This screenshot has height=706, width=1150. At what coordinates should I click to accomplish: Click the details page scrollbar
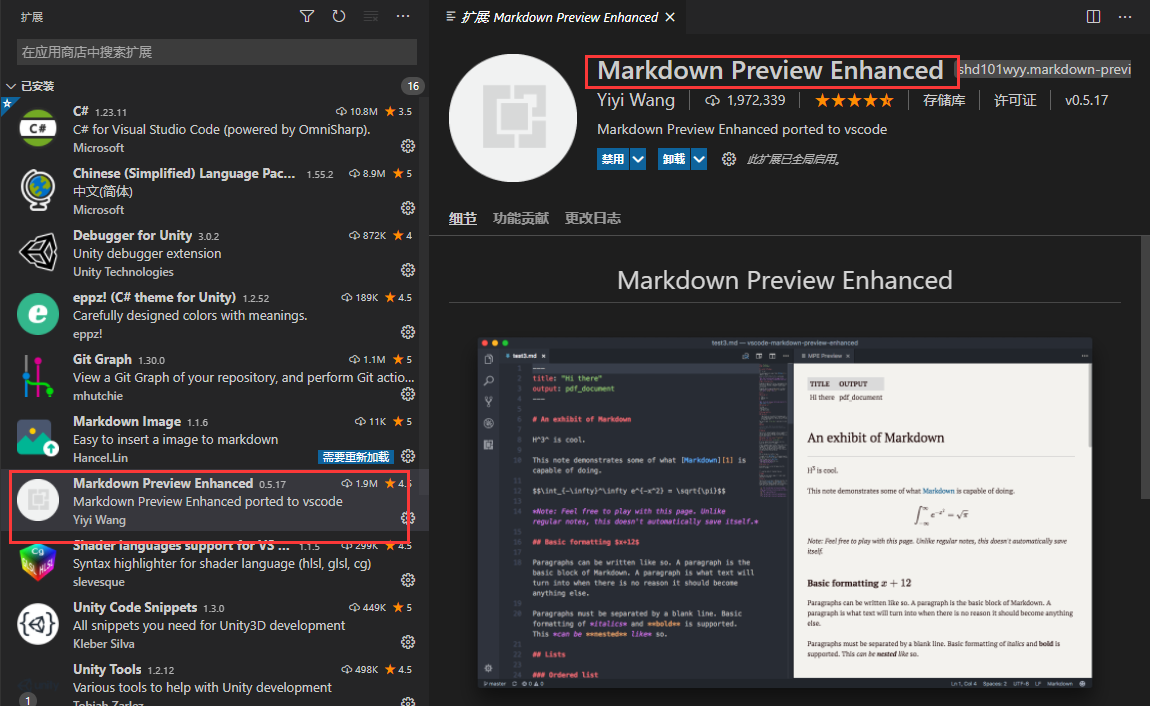coord(1145,368)
